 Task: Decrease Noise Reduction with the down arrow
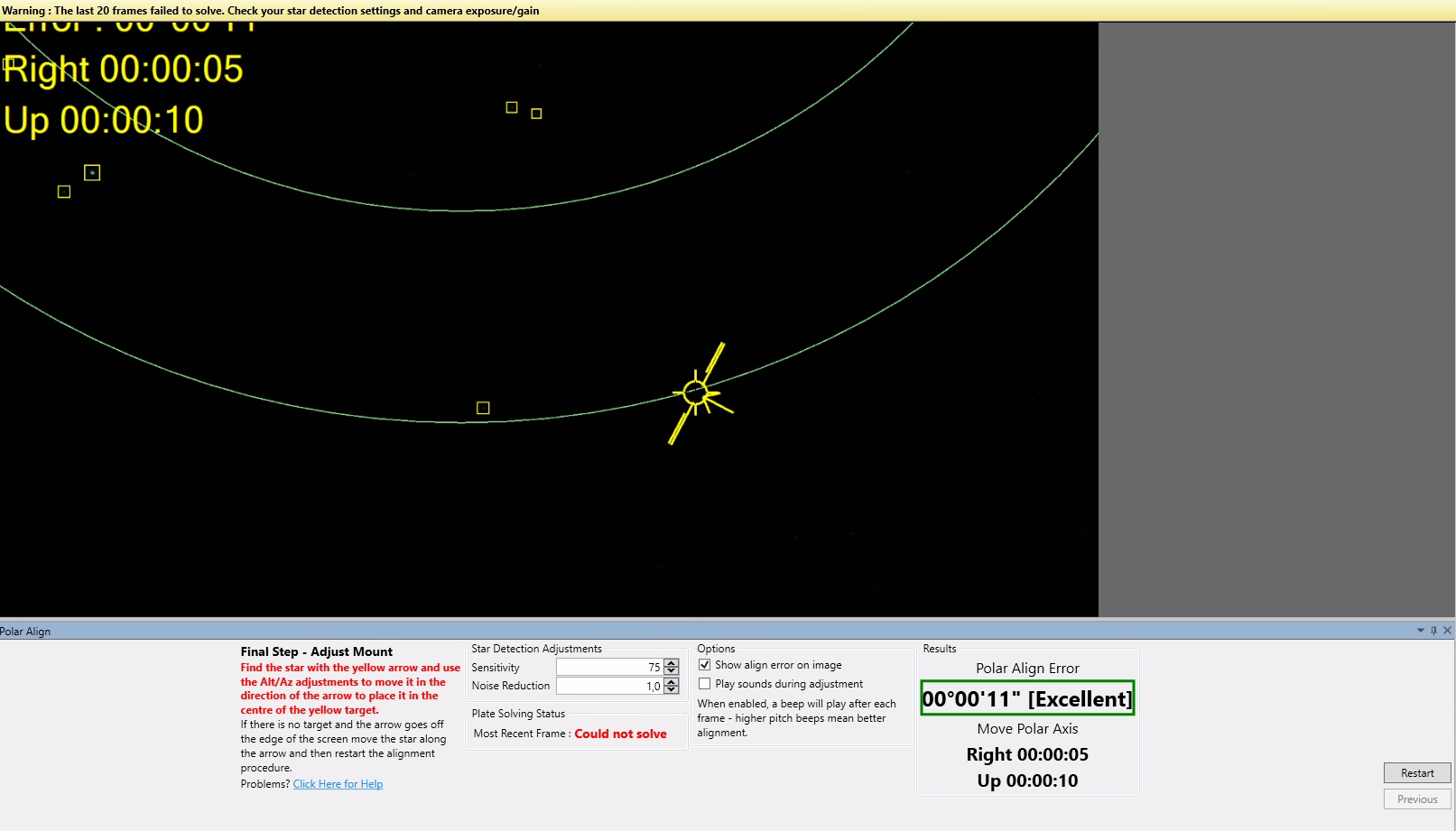671,690
